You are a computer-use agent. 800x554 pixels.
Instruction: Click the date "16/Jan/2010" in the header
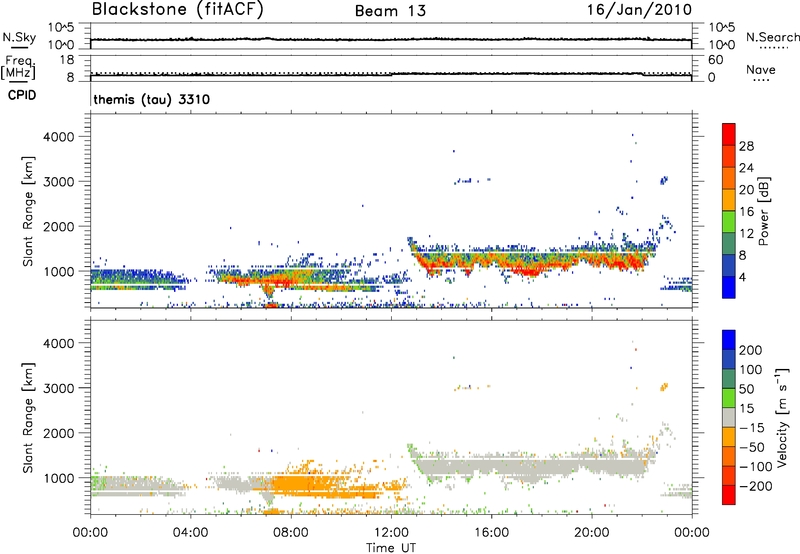coord(639,9)
